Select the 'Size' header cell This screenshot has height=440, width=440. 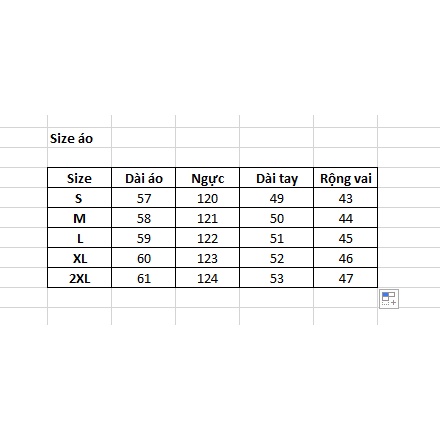79,178
